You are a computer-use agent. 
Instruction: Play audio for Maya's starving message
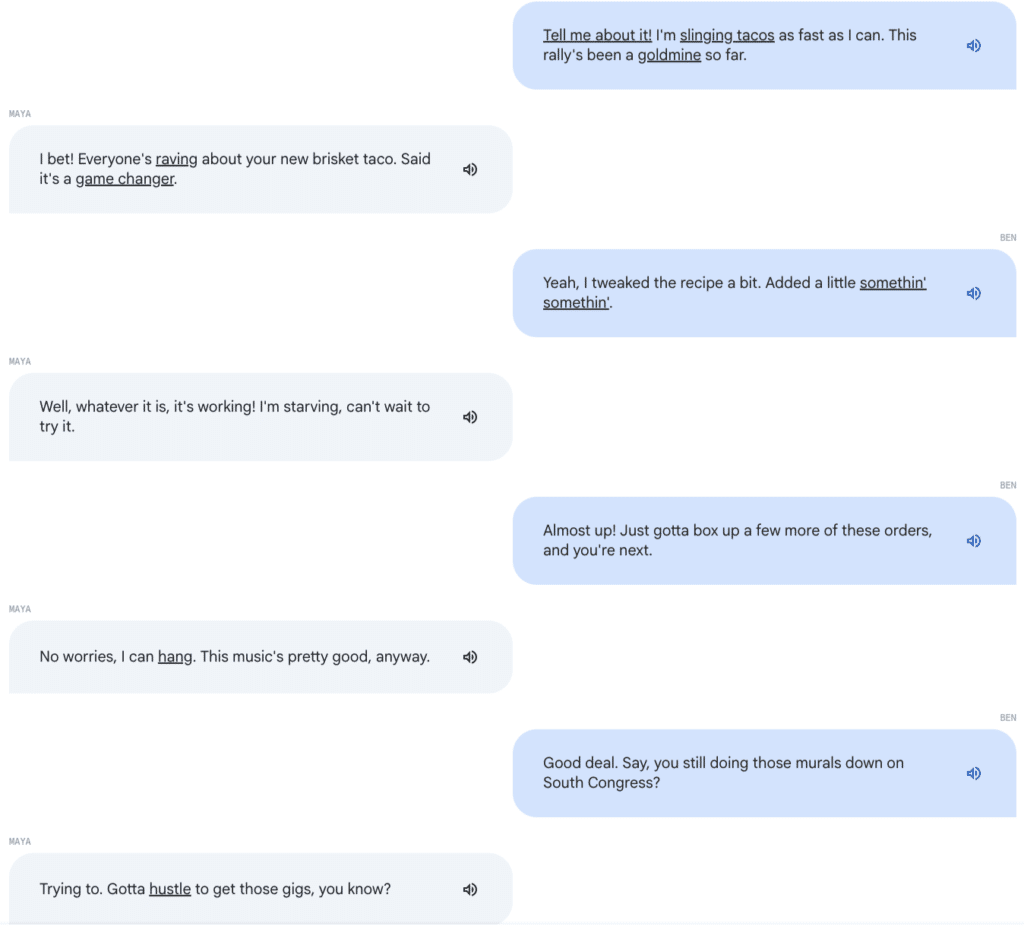(x=470, y=417)
